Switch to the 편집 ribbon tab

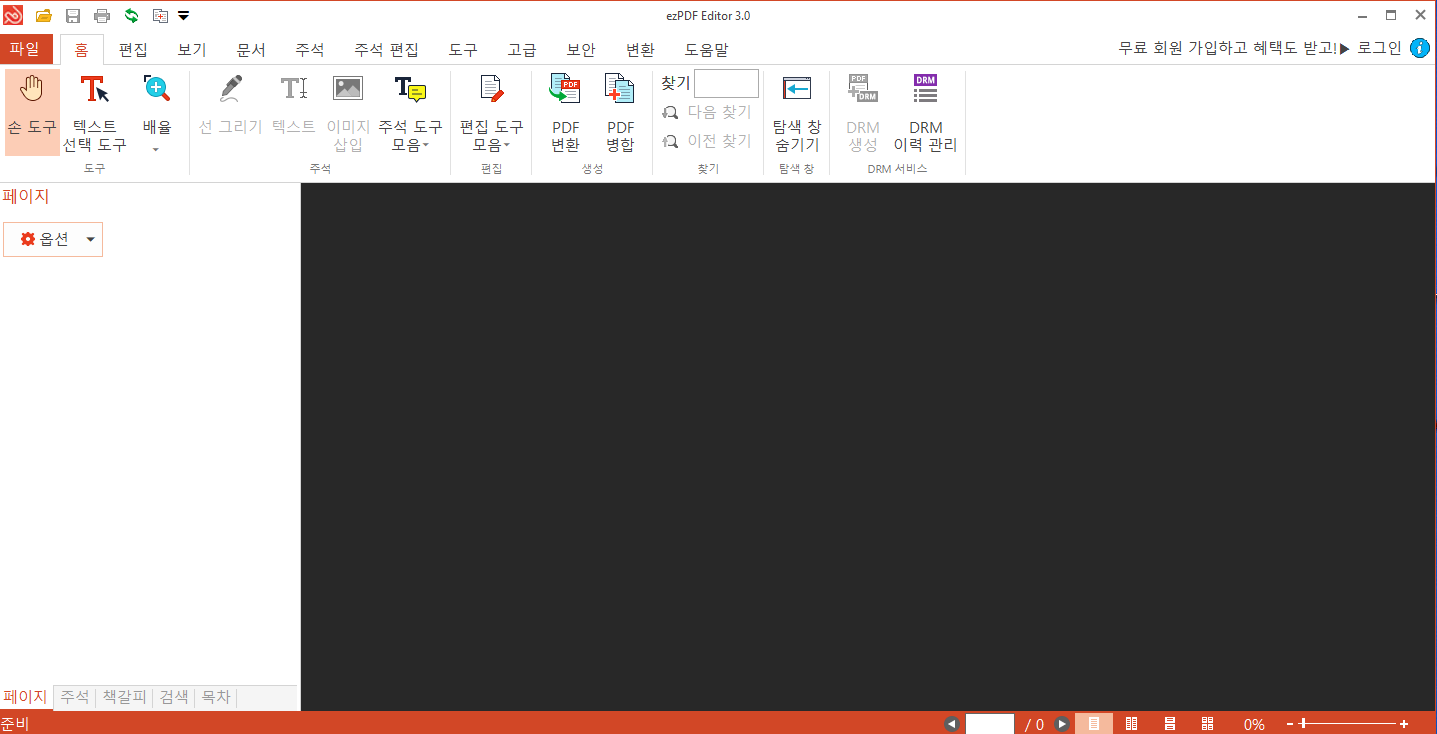point(133,49)
